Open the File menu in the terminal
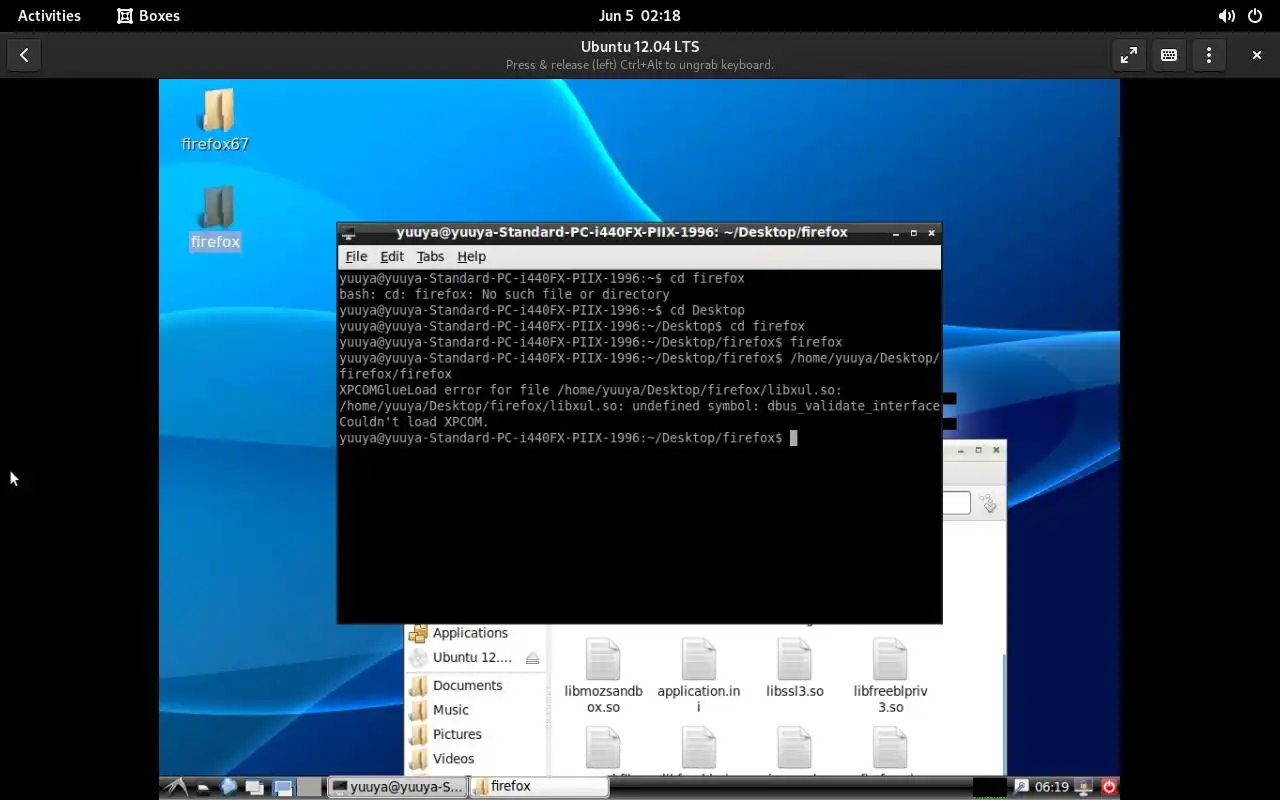1280x800 pixels. [x=356, y=256]
